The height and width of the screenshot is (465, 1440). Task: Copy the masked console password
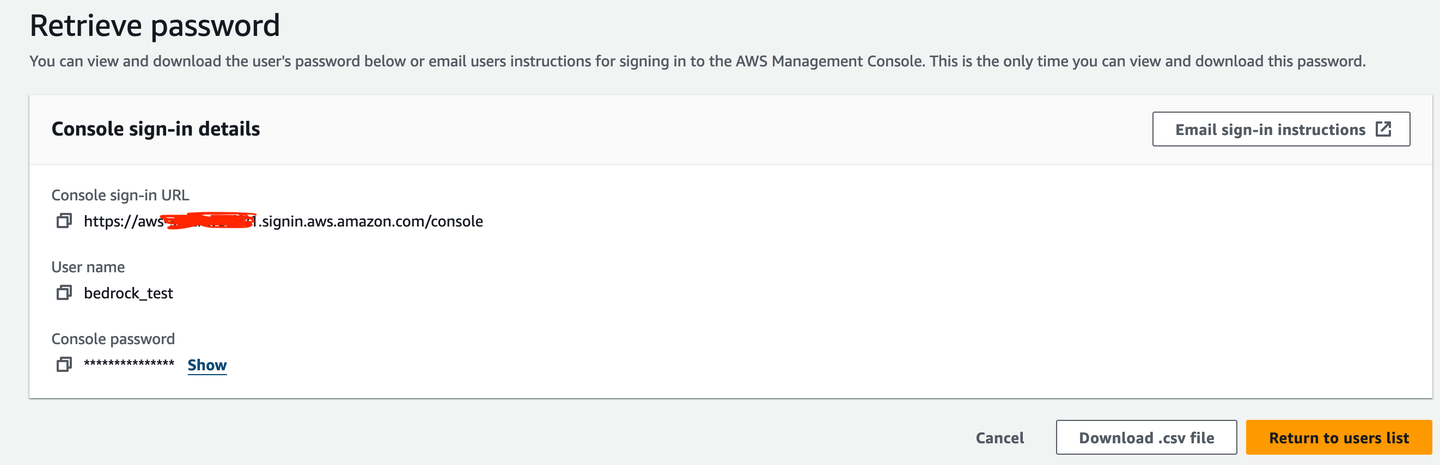[64, 365]
